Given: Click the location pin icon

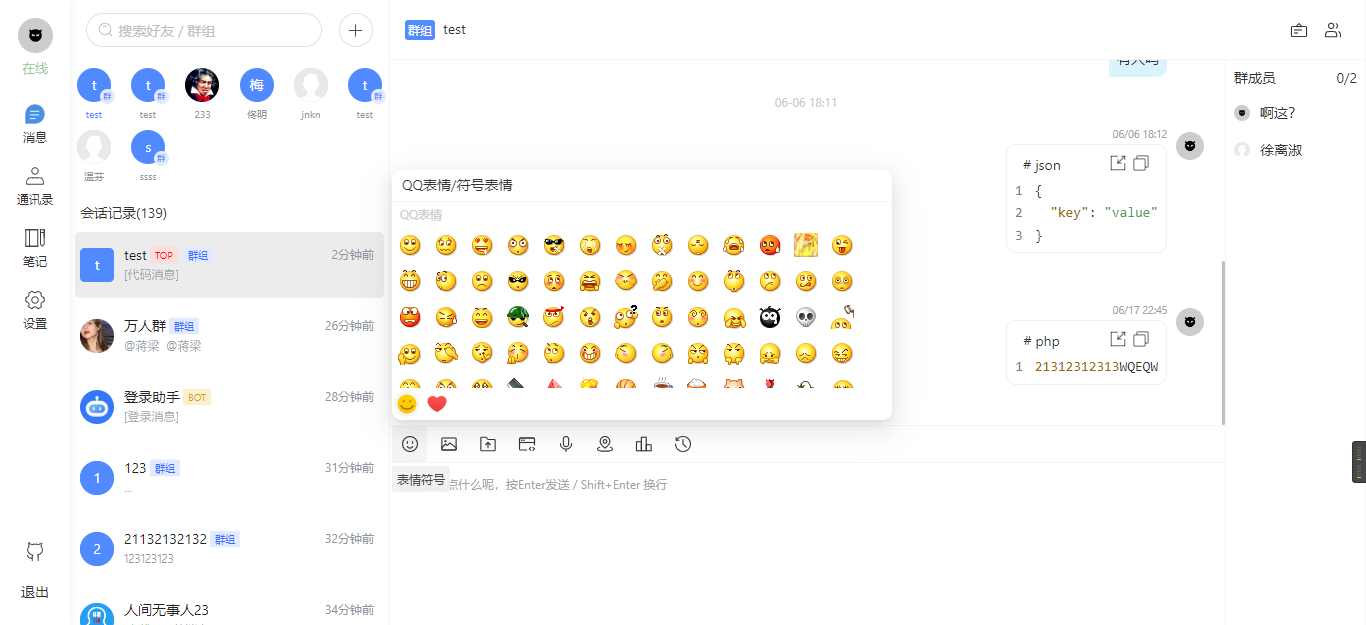Looking at the screenshot, I should (605, 444).
